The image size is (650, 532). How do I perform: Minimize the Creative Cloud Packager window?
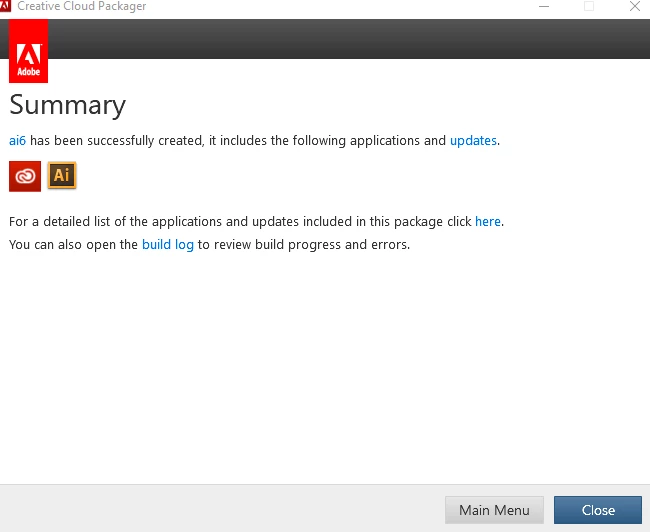544,6
